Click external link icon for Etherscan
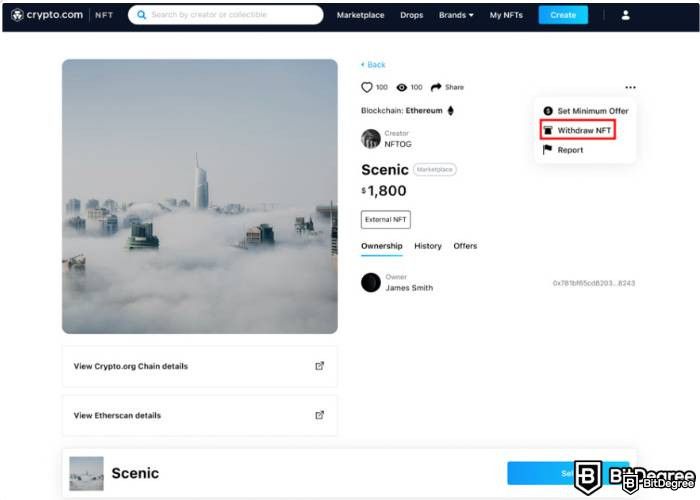This screenshot has height=500, width=700. click(x=320, y=415)
